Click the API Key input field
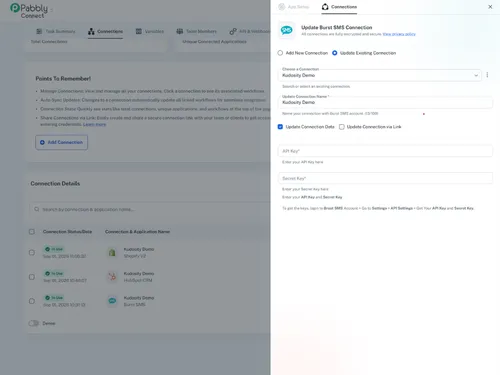 tap(385, 151)
